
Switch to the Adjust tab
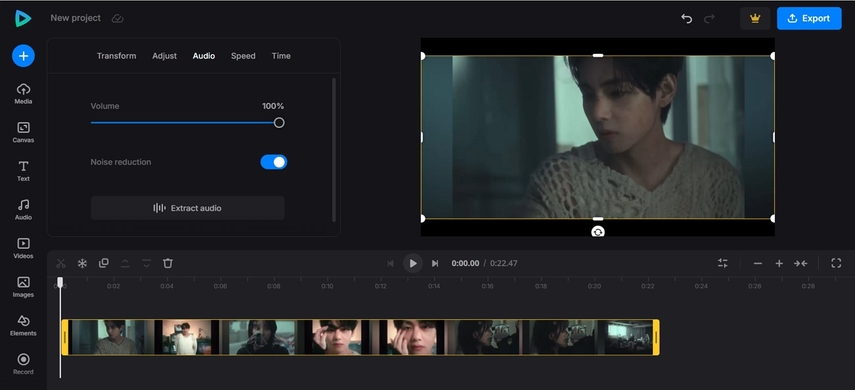(164, 56)
